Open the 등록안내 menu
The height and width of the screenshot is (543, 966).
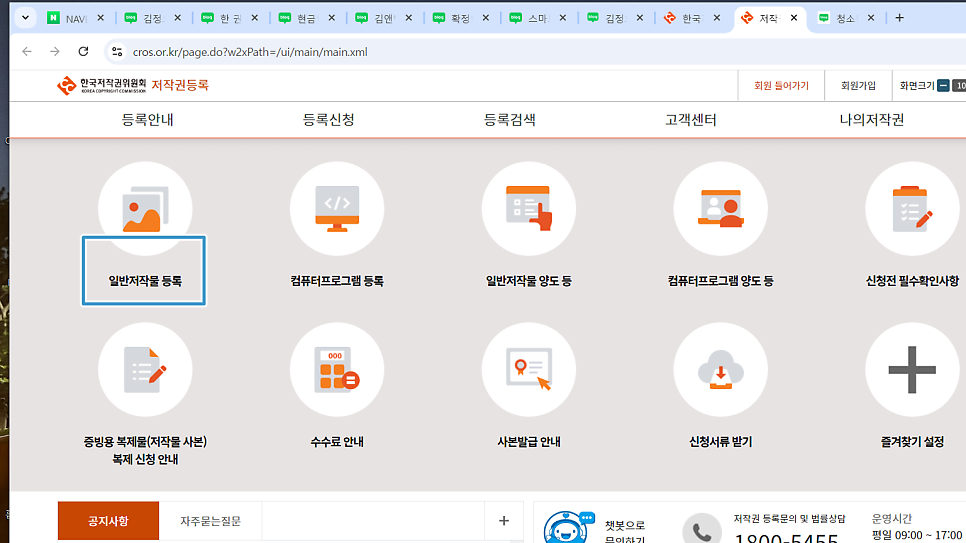147,120
